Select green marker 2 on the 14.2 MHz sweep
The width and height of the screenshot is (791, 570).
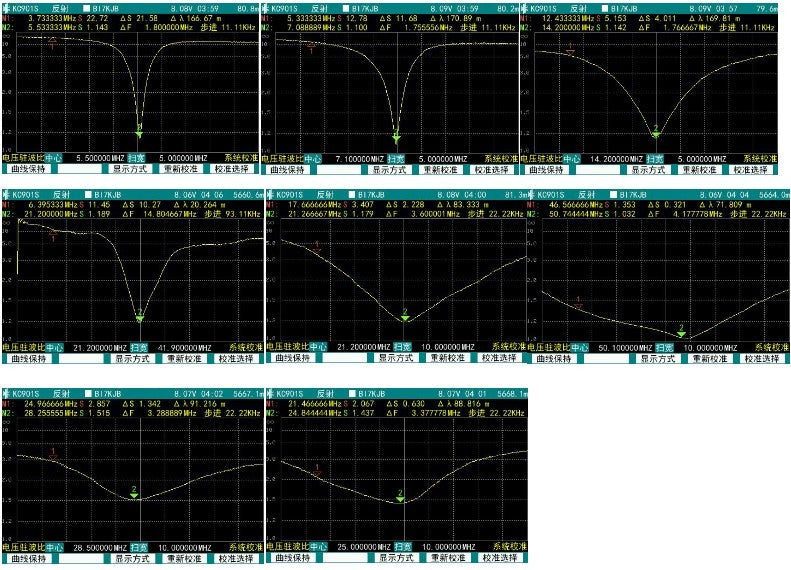click(655, 131)
